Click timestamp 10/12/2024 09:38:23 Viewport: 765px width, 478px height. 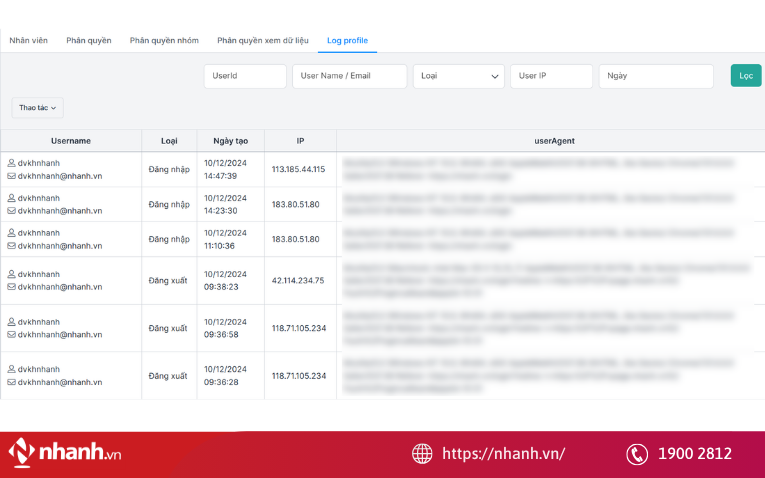coord(225,280)
